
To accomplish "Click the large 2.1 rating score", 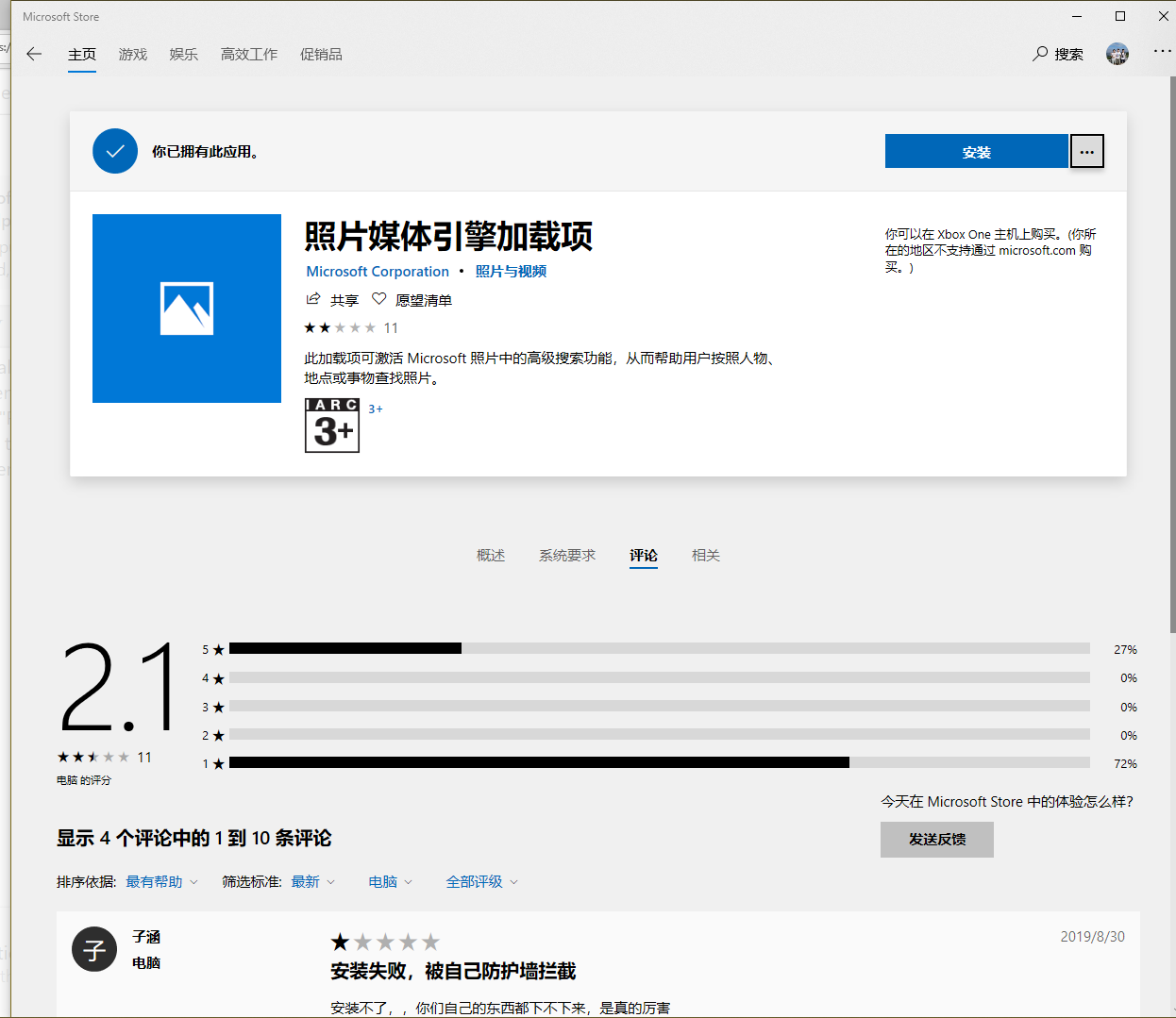I will coord(119,688).
